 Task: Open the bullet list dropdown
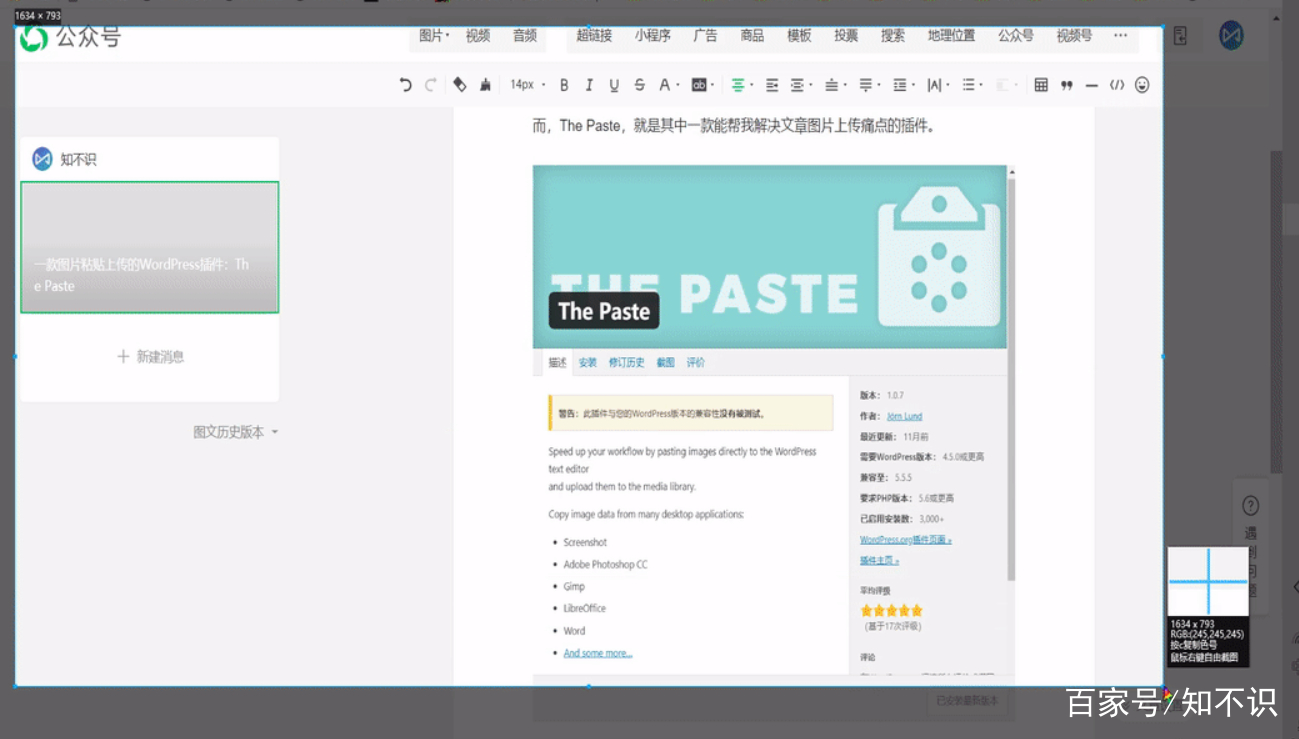coord(972,85)
